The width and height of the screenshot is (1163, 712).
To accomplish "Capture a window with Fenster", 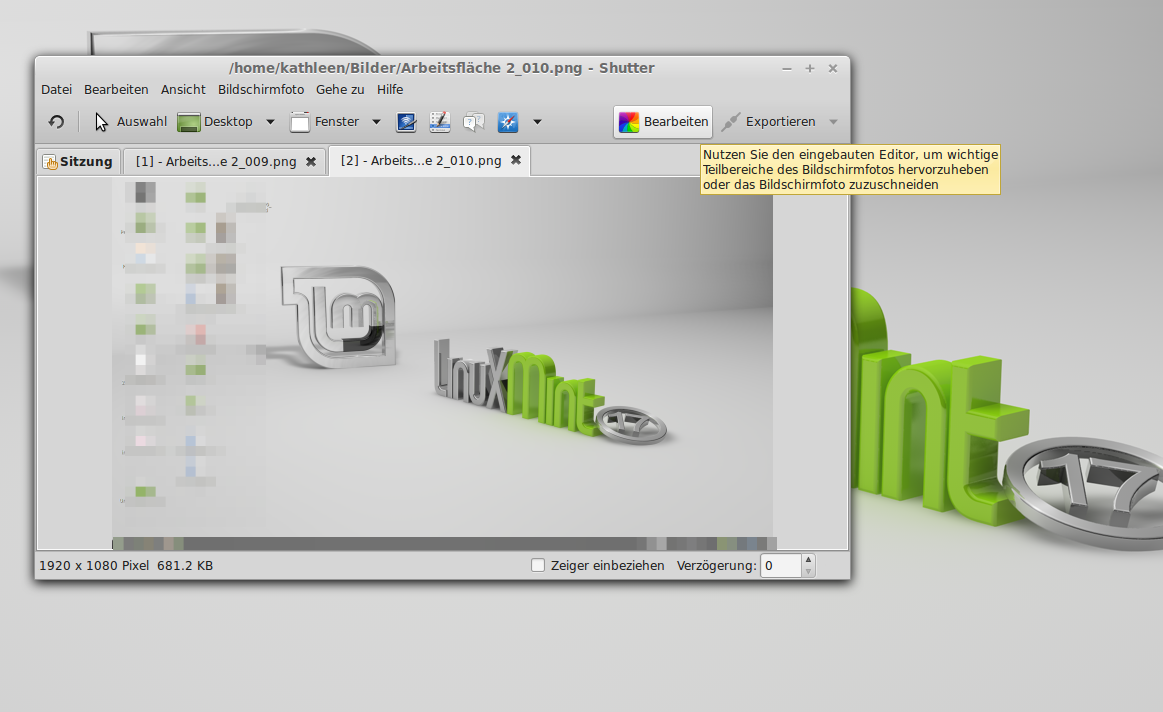I will (325, 122).
